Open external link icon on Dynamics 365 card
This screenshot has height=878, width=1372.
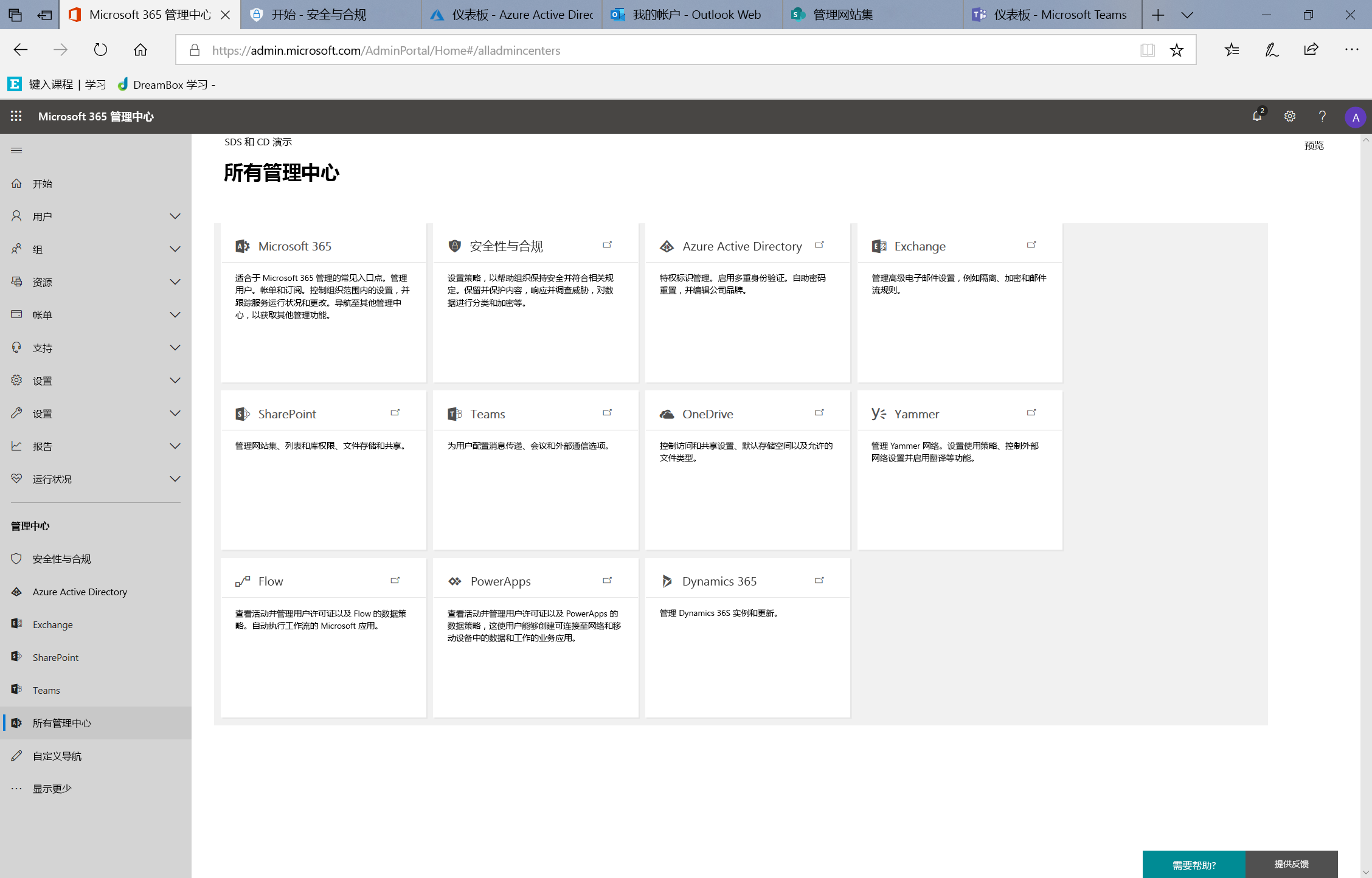819,581
